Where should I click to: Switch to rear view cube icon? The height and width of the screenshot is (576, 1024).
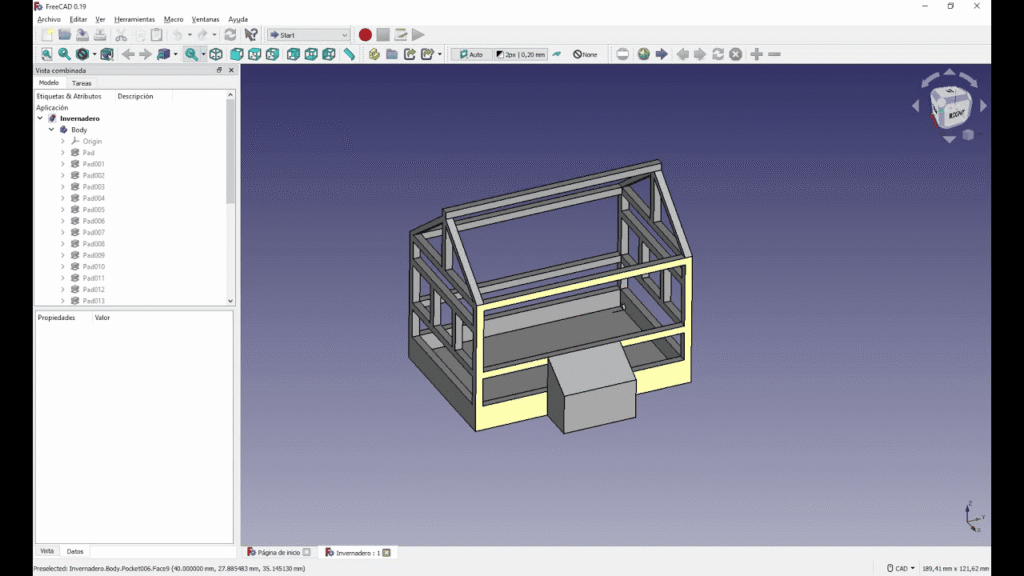[293, 54]
